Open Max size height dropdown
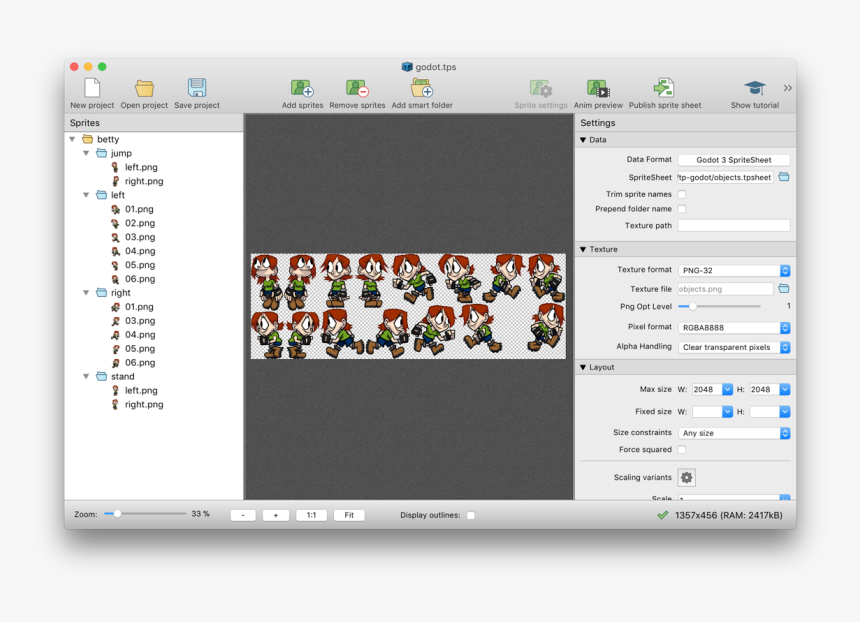The width and height of the screenshot is (860, 622). (x=785, y=389)
